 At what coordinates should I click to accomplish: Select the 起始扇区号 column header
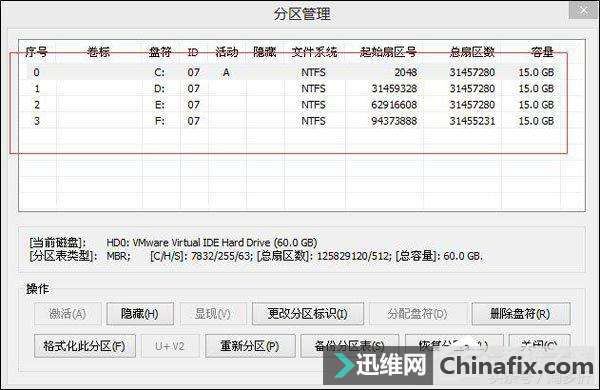[388, 52]
